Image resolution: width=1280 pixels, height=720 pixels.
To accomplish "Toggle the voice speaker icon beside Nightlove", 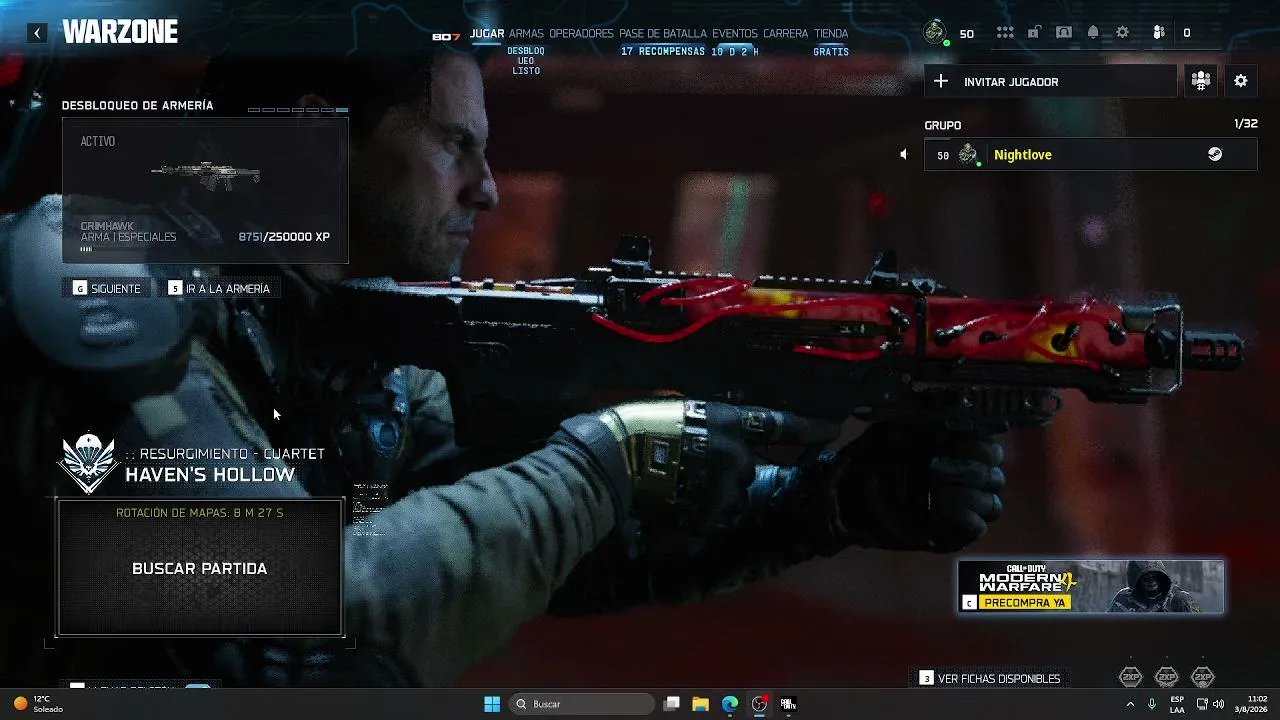I will 903,154.
